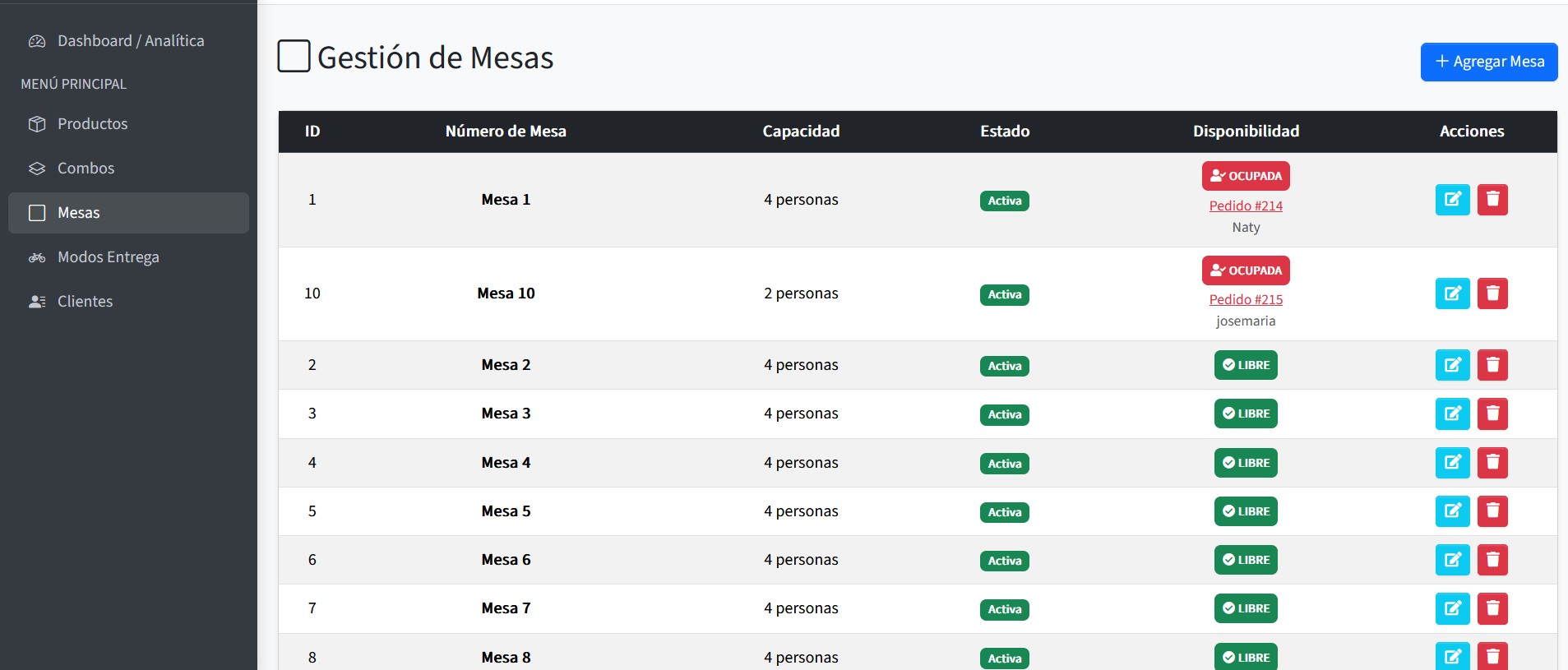1568x670 pixels.
Task: Click LIBRE badge for Mesa 5
Action: pos(1246,511)
